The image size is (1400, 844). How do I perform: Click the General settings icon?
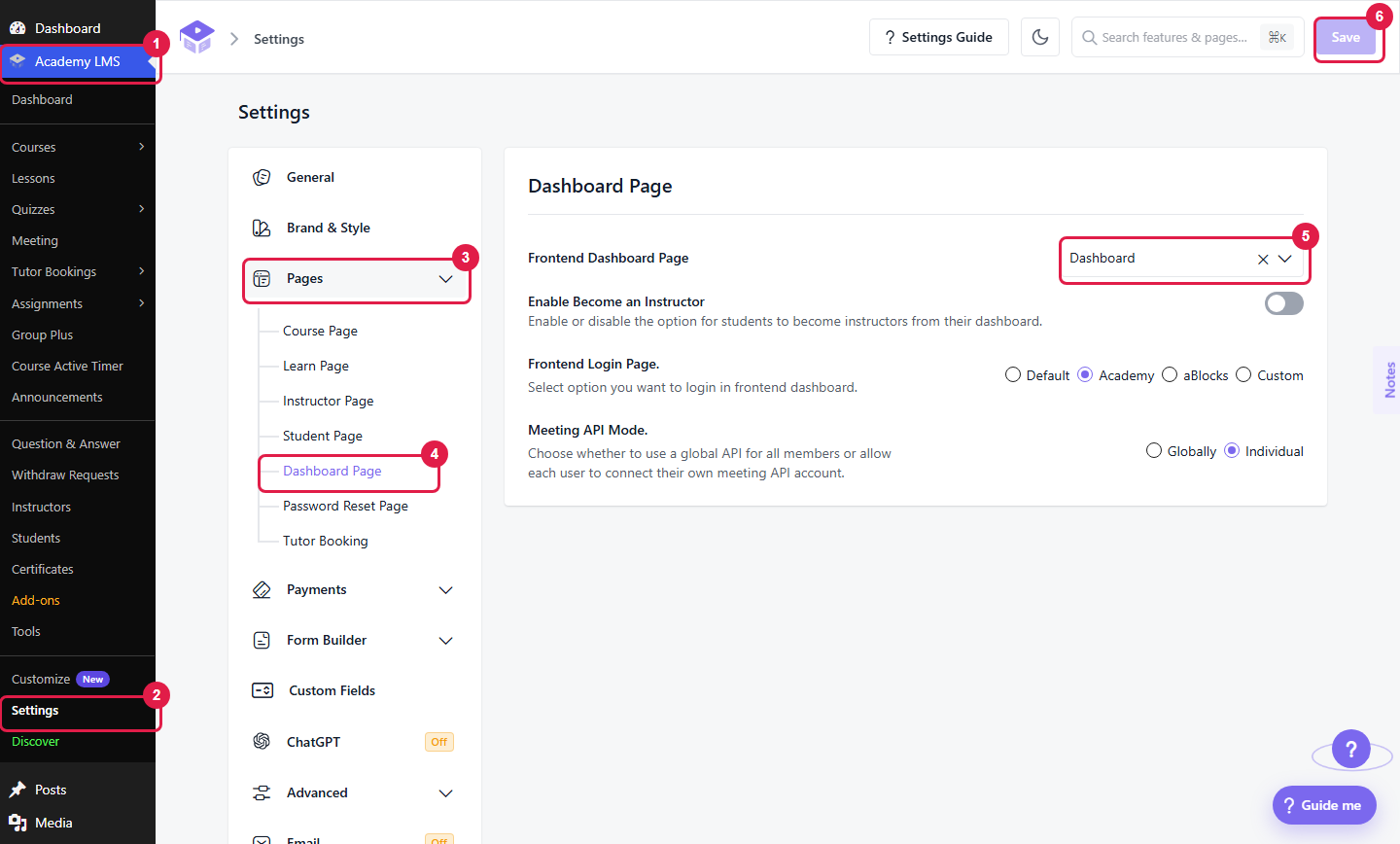point(262,177)
